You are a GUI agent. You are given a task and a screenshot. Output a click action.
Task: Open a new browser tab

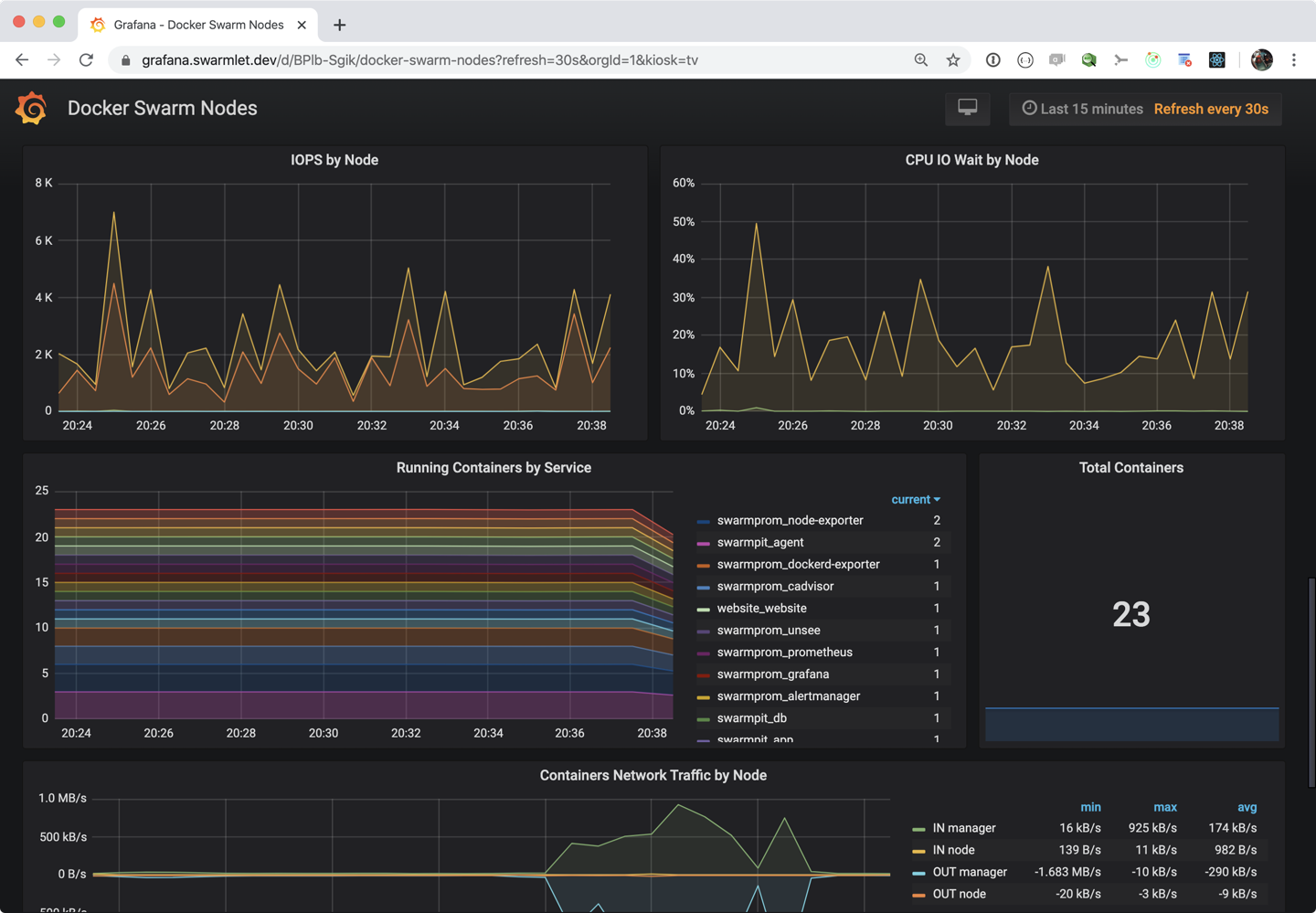point(340,25)
